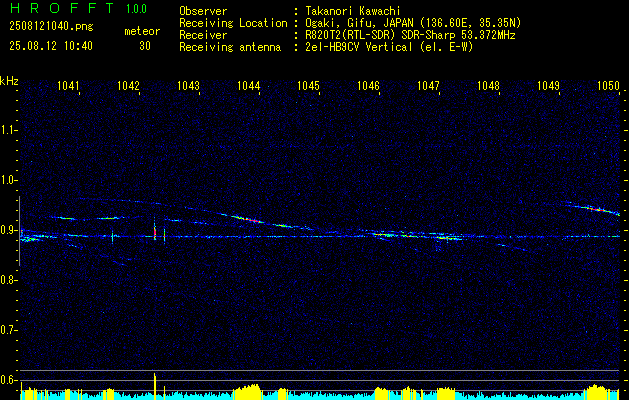This screenshot has width=629, height=400.
Task: Click the bright red meteor echo near 1044
Action: tap(251, 220)
